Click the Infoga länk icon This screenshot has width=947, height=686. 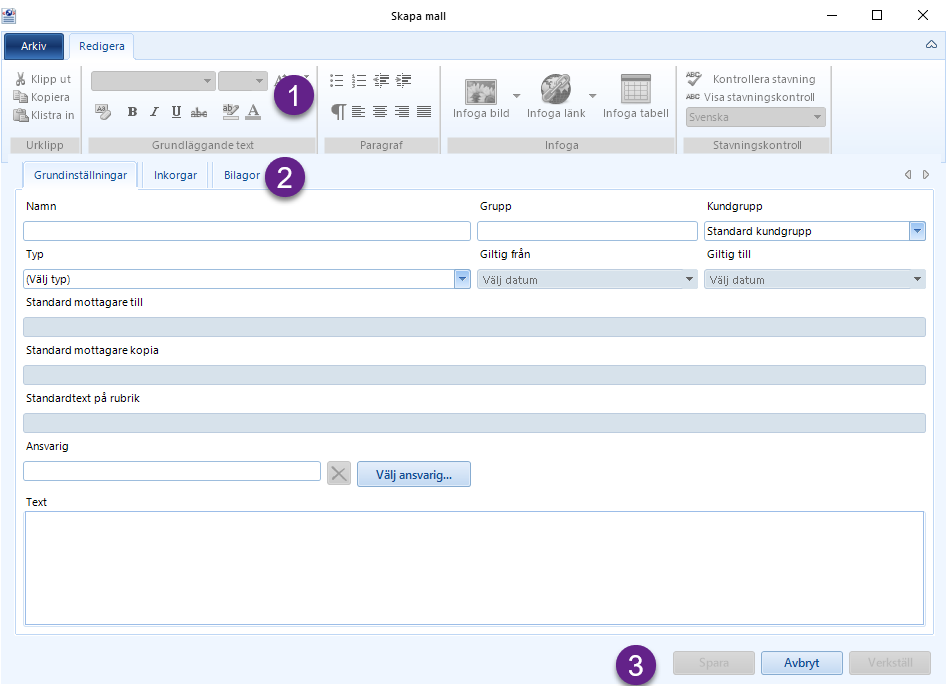(556, 89)
